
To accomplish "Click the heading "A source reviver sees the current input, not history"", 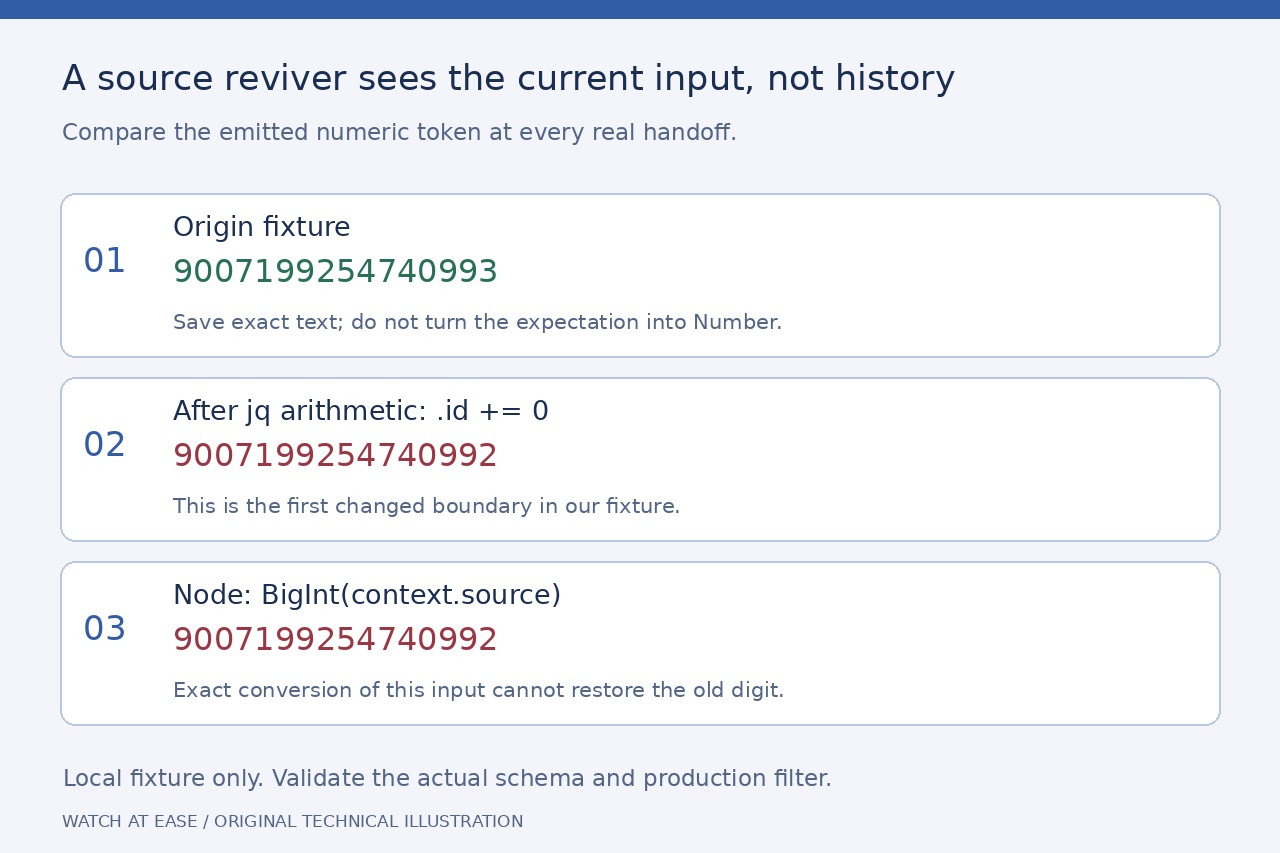I will coord(508,79).
